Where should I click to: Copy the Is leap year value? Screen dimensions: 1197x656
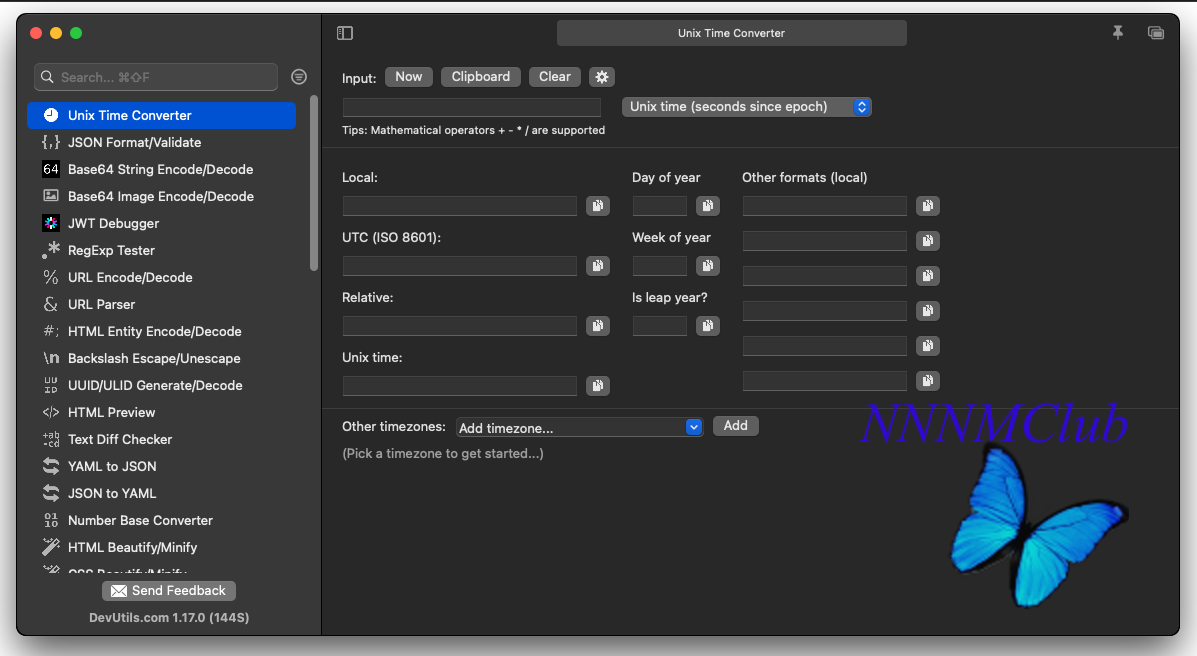(708, 326)
